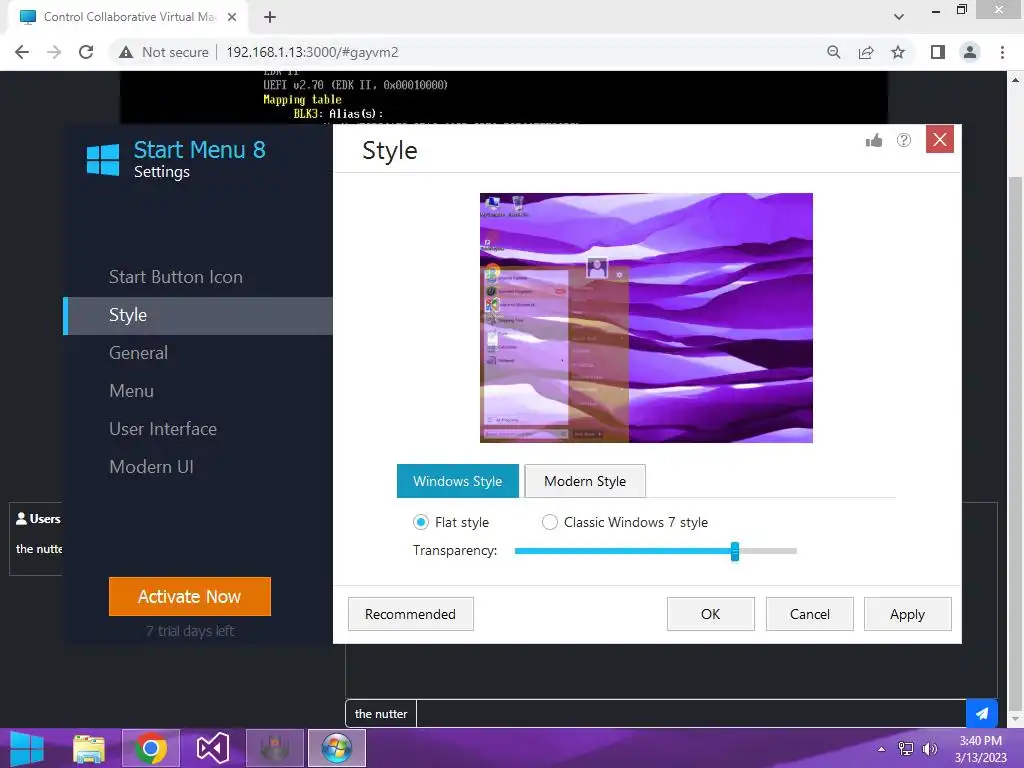Reload the browser page
Image resolution: width=1024 pixels, height=768 pixels.
click(86, 52)
